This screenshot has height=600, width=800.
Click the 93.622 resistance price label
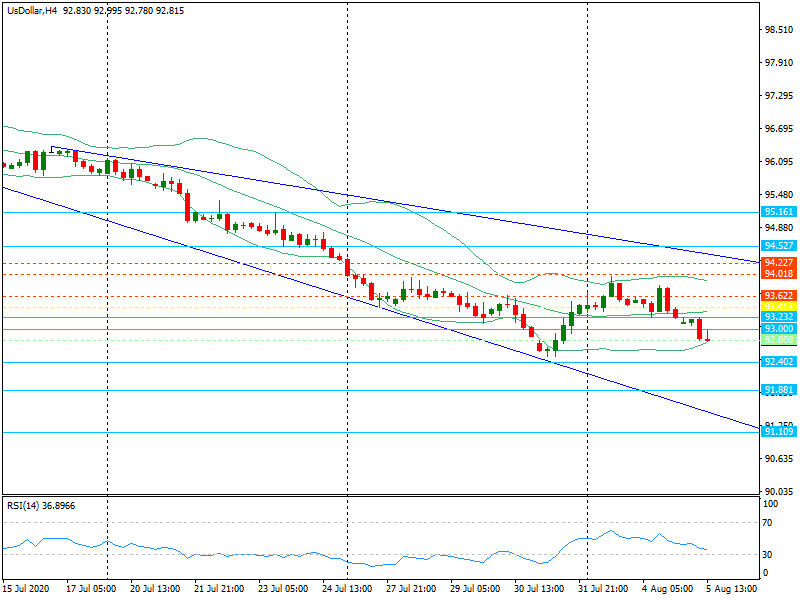click(778, 296)
